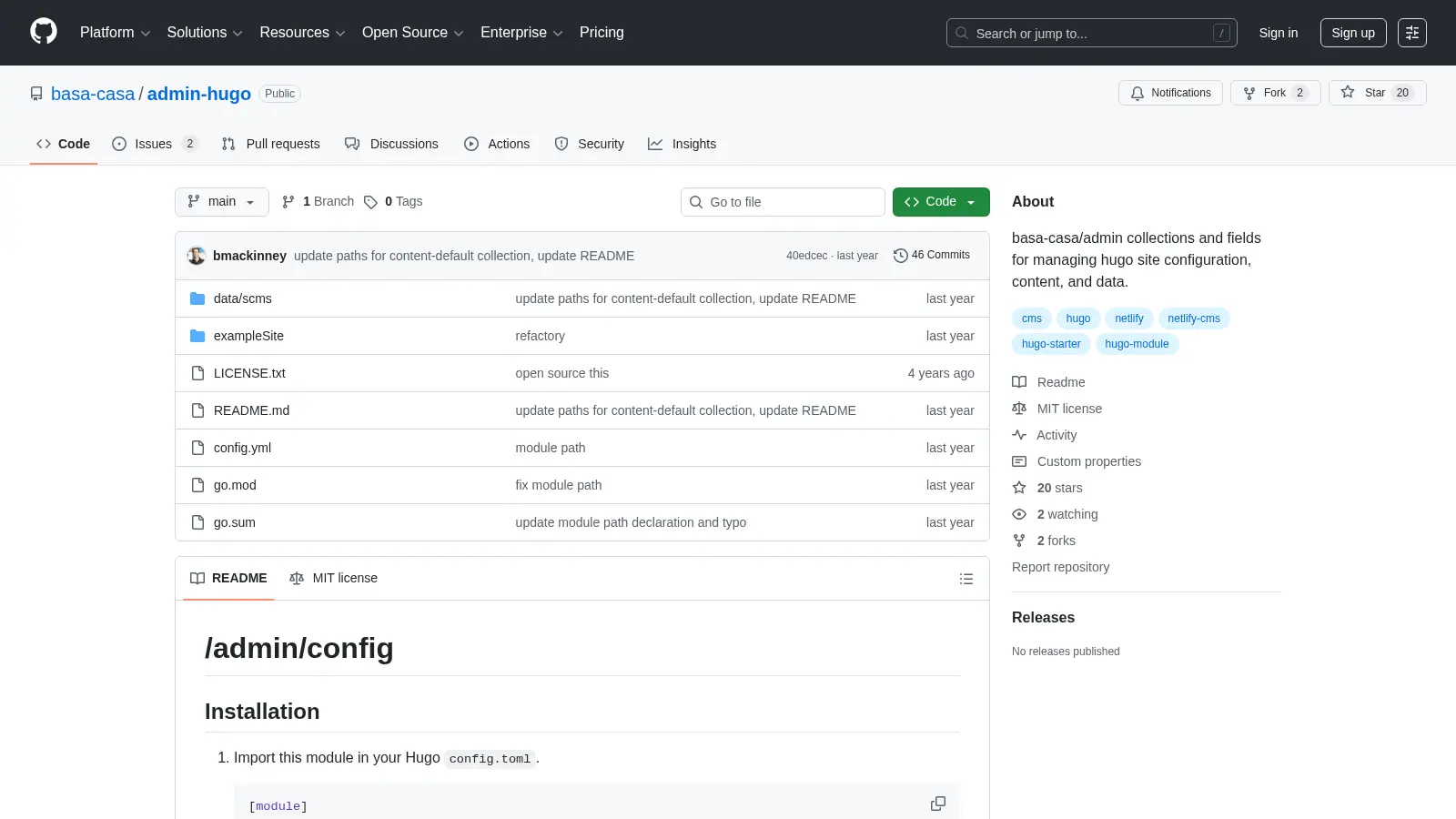Click the Report repository link

1060,567
